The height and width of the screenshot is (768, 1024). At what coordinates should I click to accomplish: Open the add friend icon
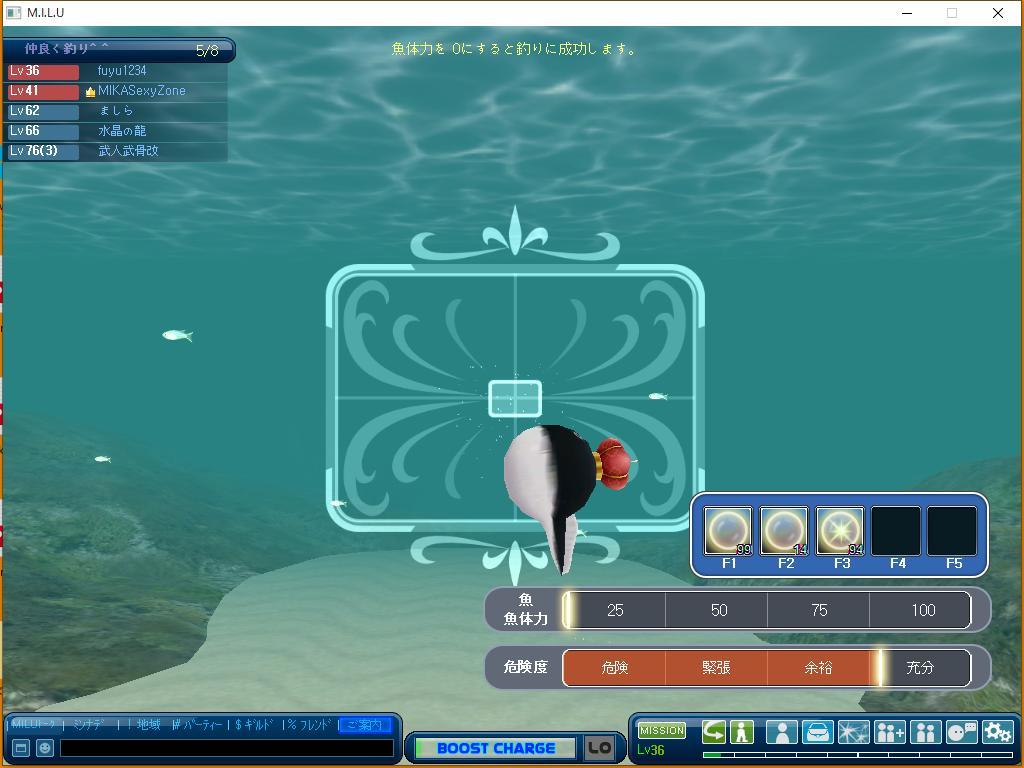889,732
